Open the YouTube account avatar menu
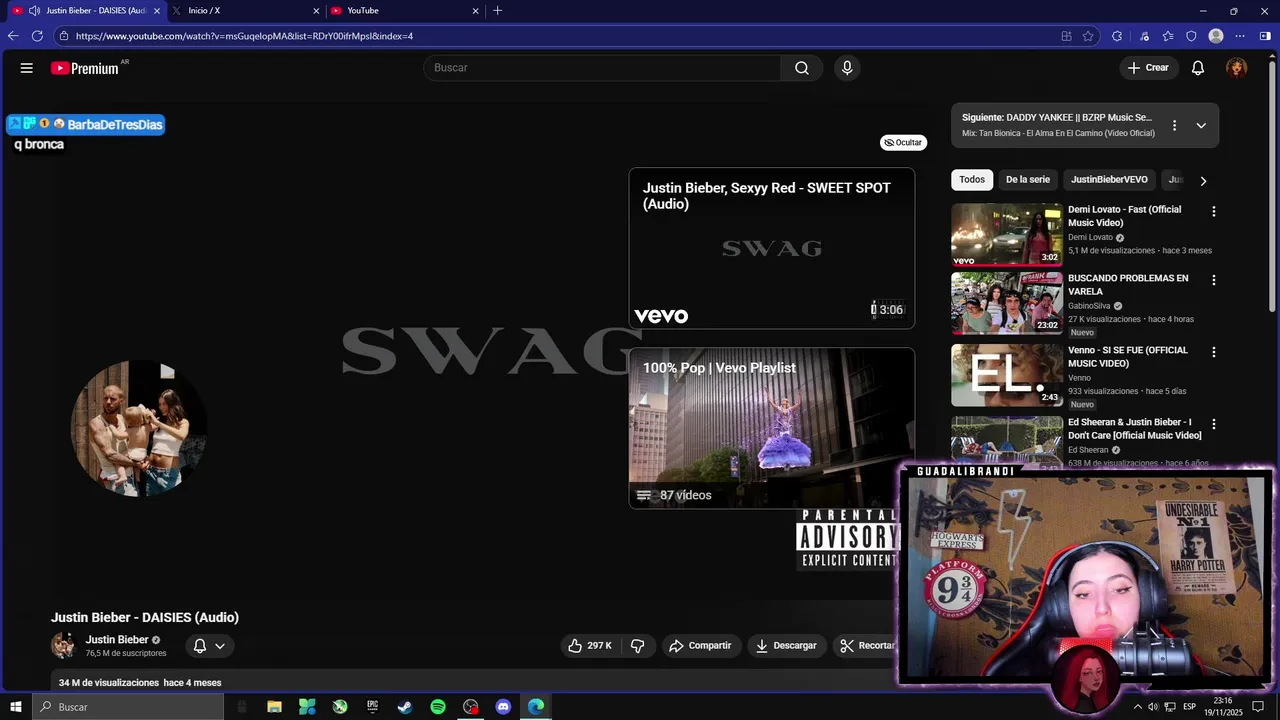Screen dimensions: 1280x720 click(1237, 68)
